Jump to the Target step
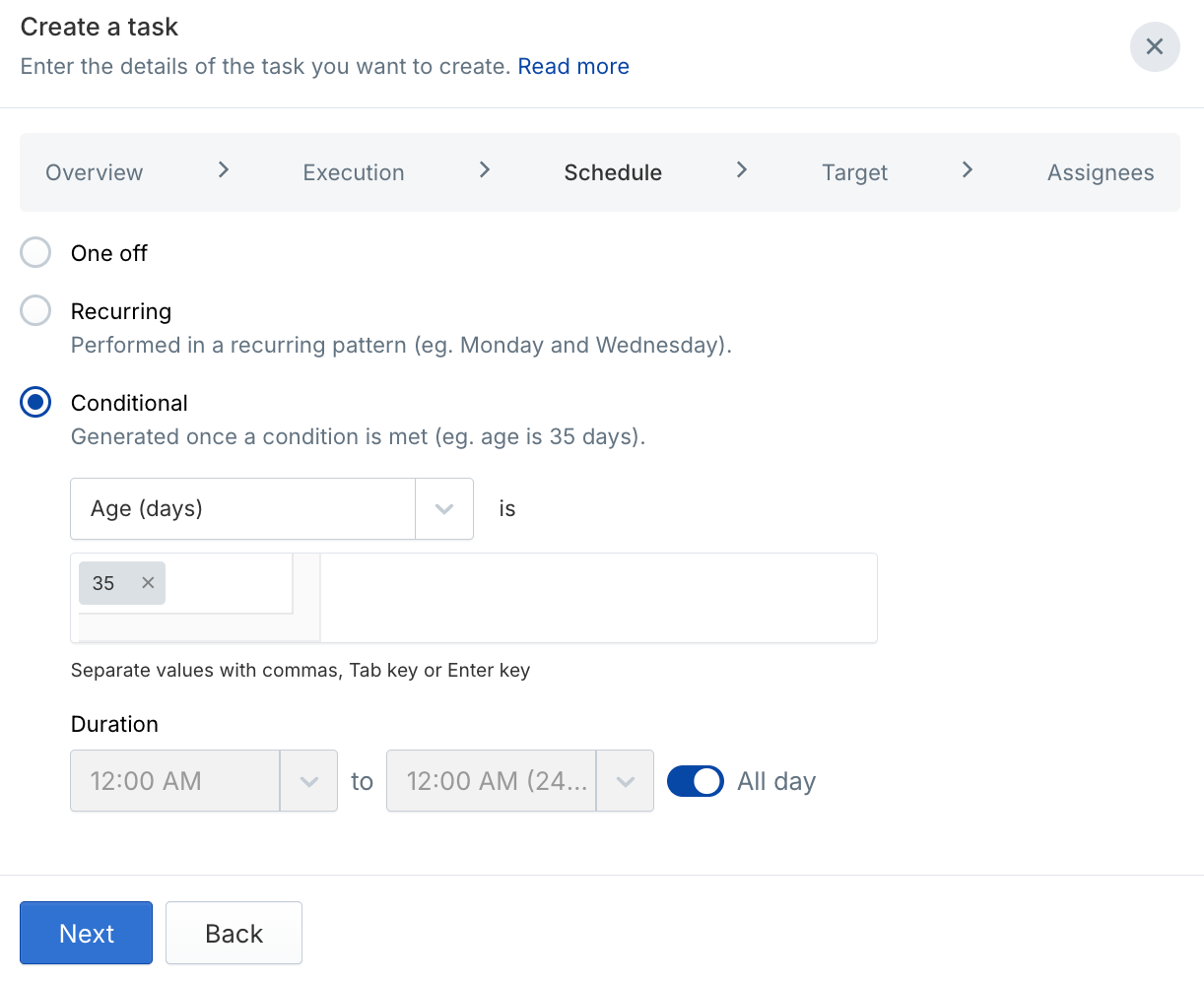1204x981 pixels. pos(854,172)
